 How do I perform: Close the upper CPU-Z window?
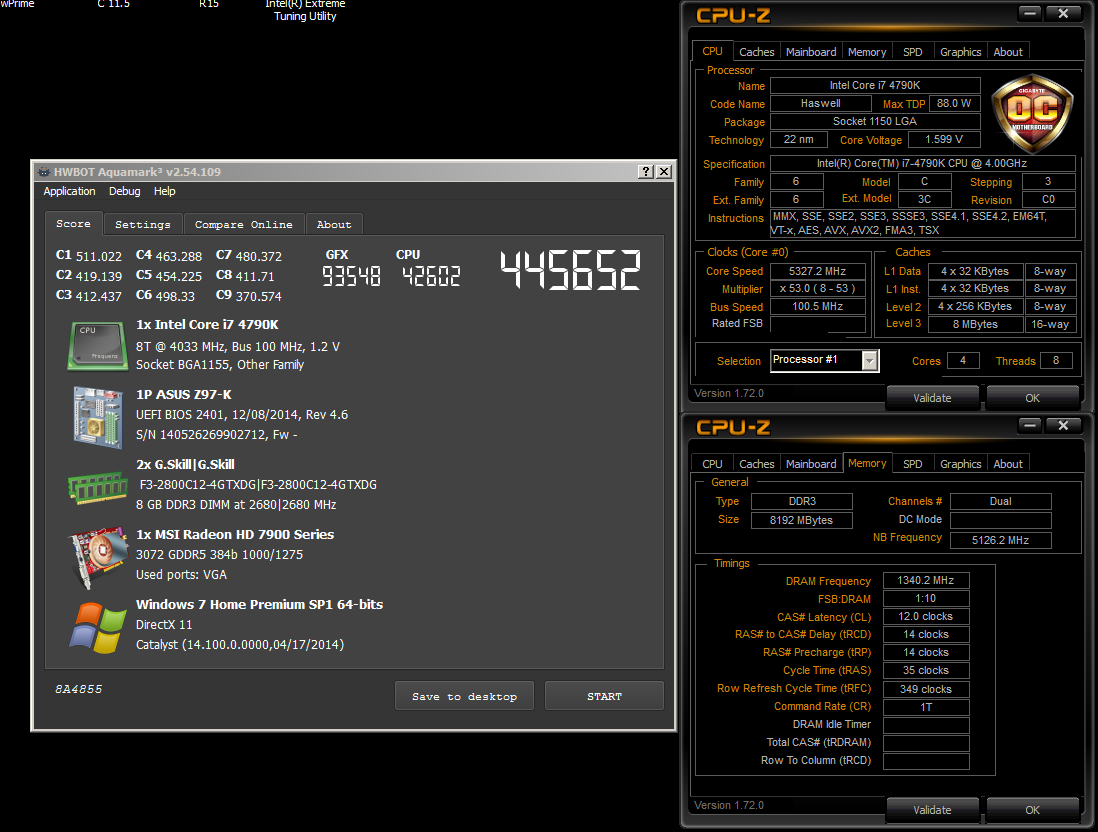click(1063, 13)
